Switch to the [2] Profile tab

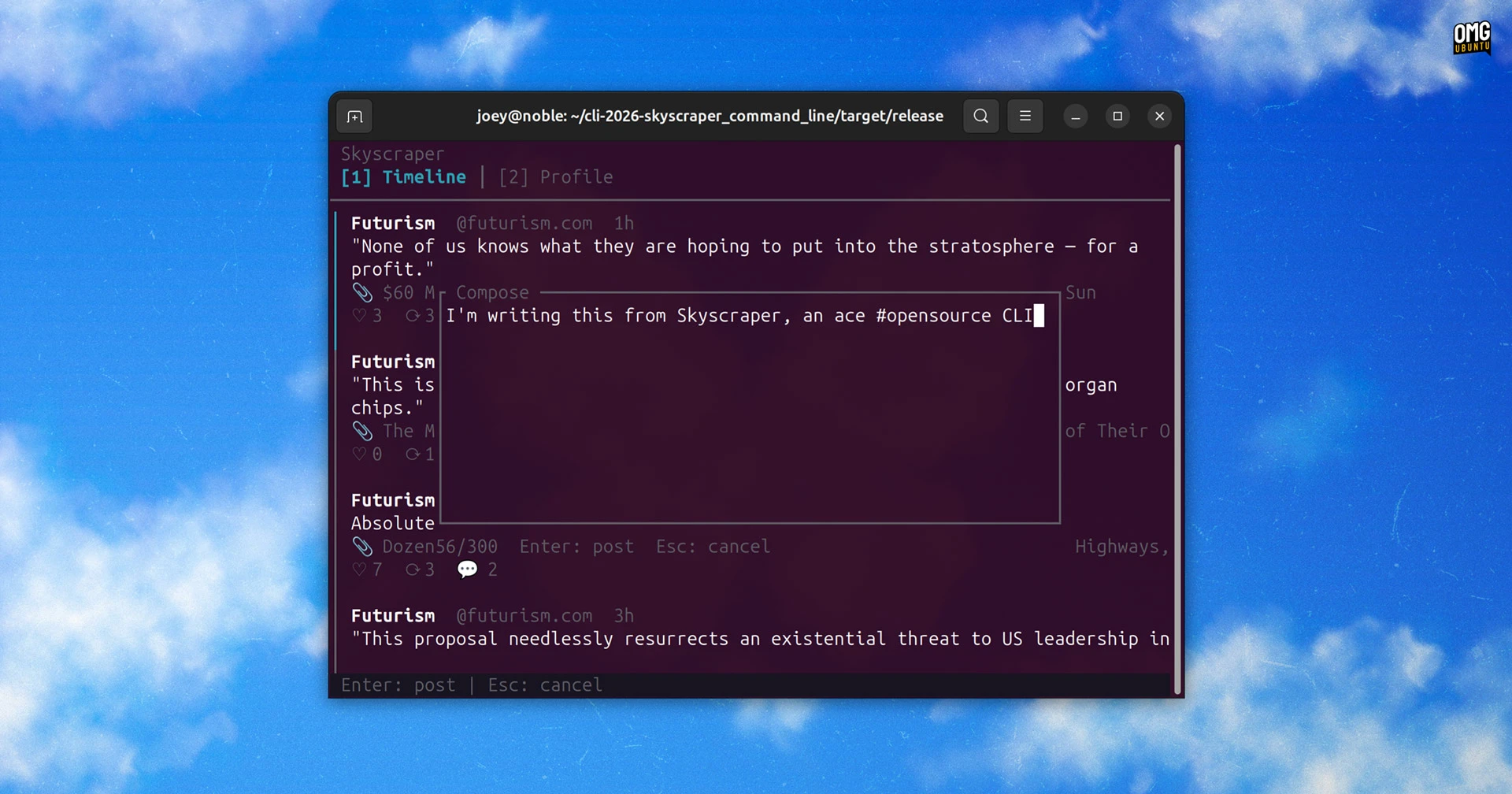pyautogui.click(x=556, y=177)
